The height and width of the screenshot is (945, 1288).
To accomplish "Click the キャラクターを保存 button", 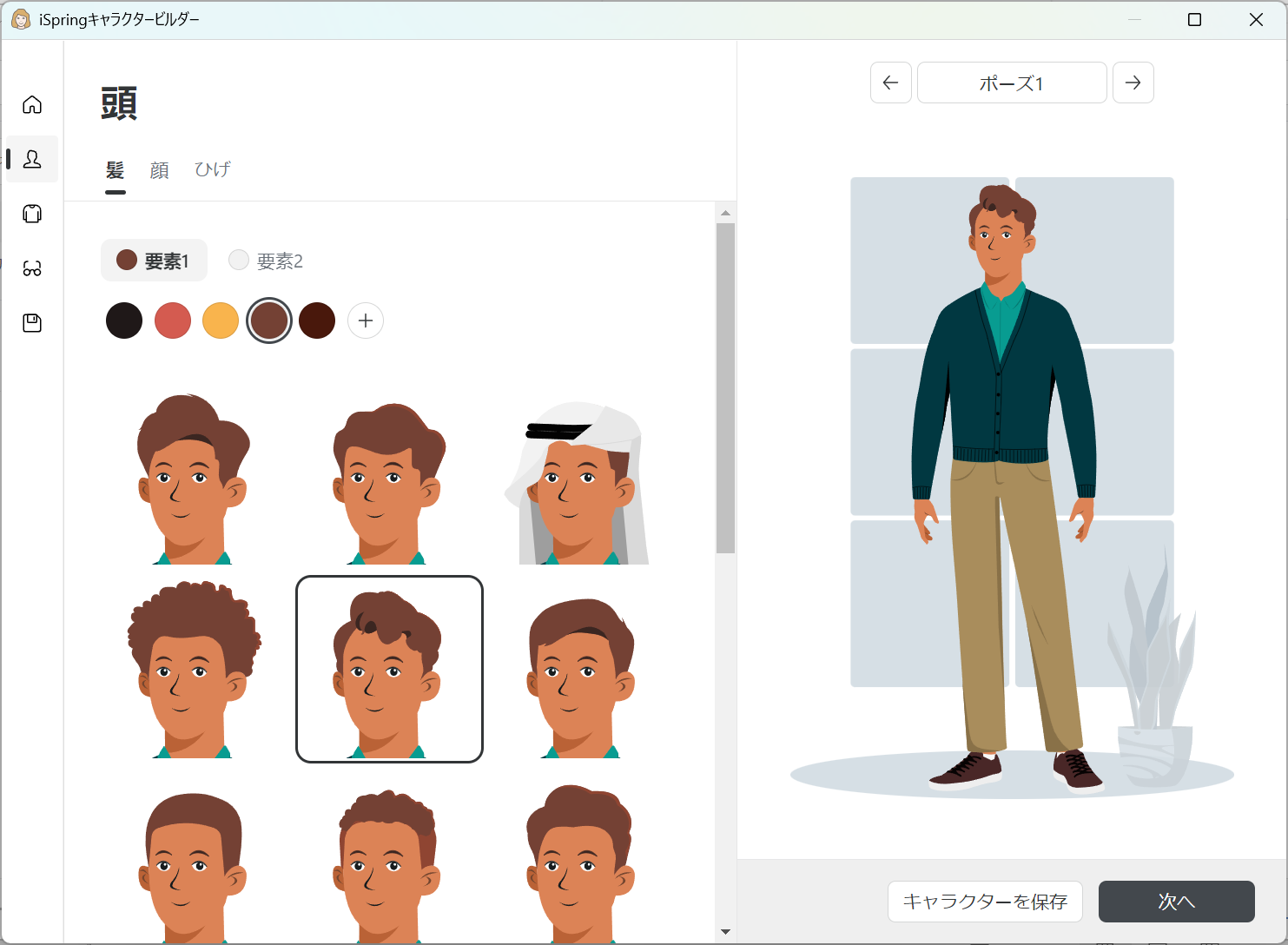I will pyautogui.click(x=985, y=902).
